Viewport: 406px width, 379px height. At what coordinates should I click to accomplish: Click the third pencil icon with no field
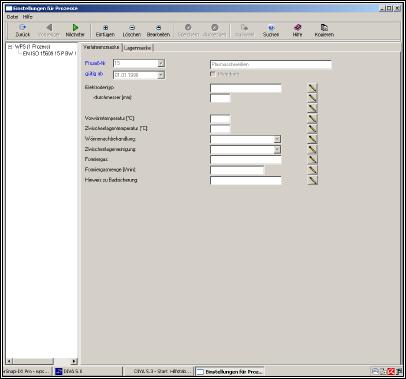(312, 108)
